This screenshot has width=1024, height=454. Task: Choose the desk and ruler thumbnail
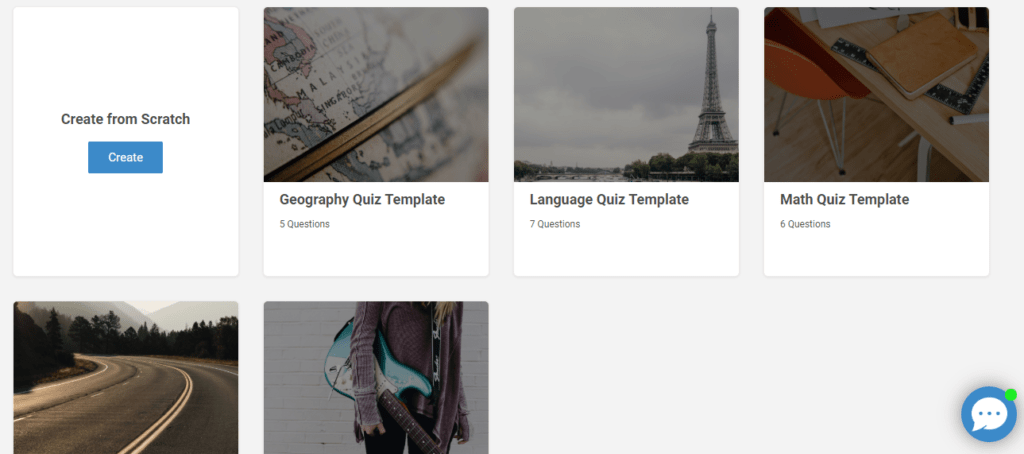876,94
